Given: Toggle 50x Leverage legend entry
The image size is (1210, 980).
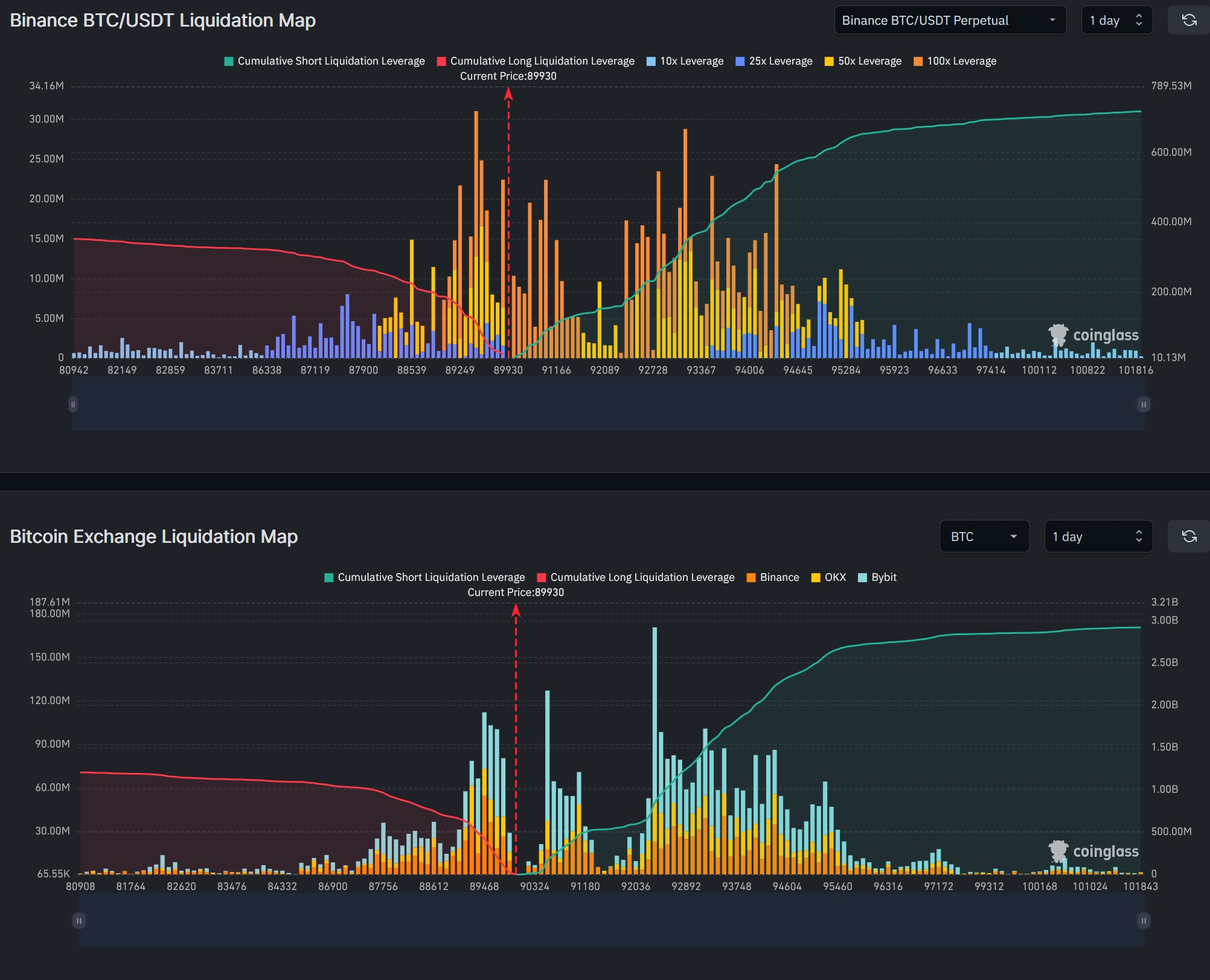Looking at the screenshot, I should click(x=863, y=61).
